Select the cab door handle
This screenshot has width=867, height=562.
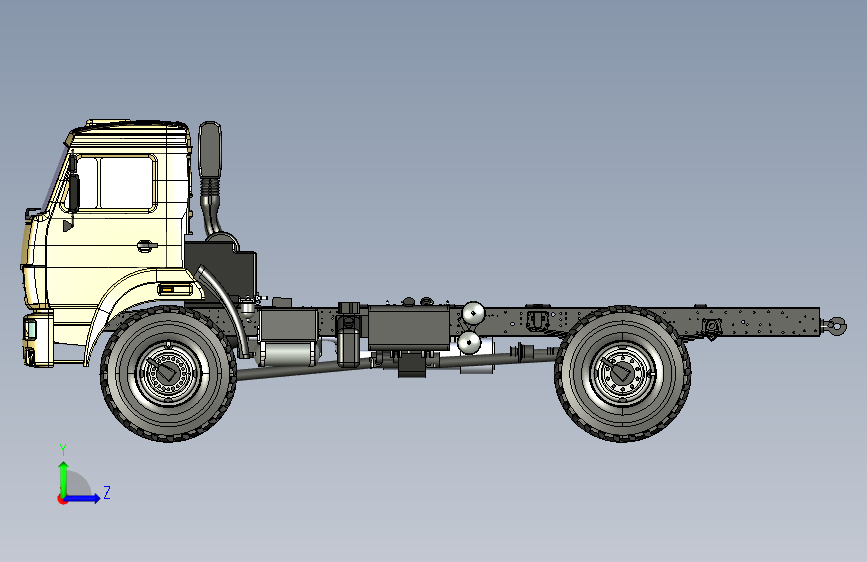tap(147, 246)
